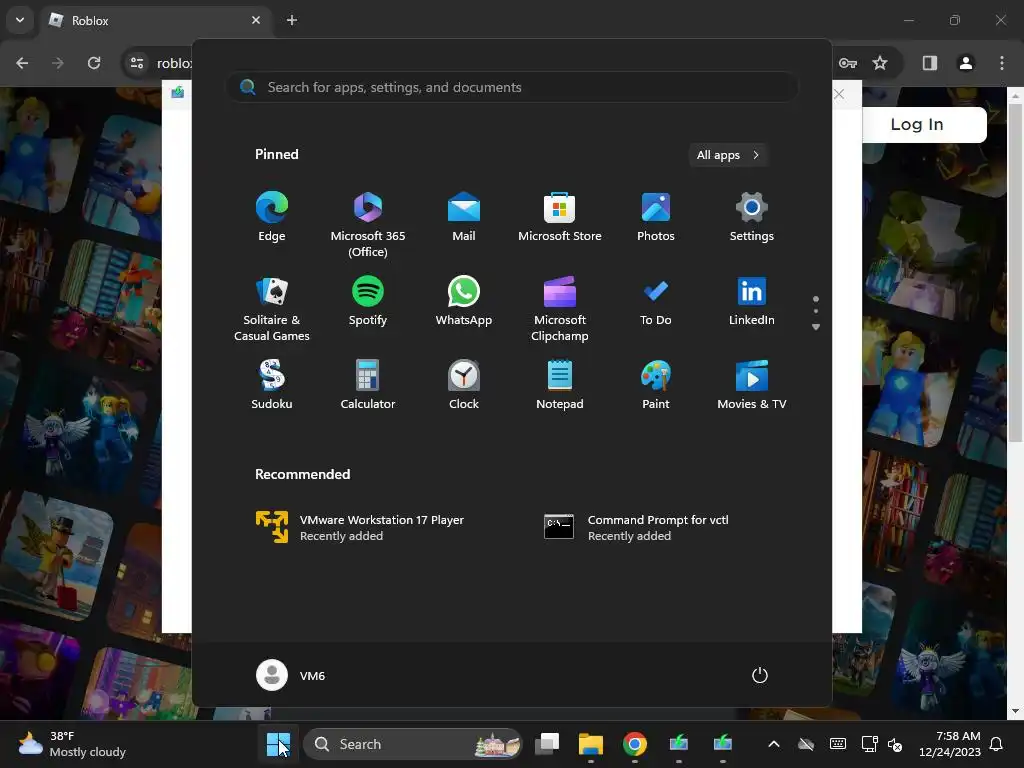This screenshot has height=768, width=1024.
Task: Open Chrome tab search dropdown
Action: (x=20, y=20)
